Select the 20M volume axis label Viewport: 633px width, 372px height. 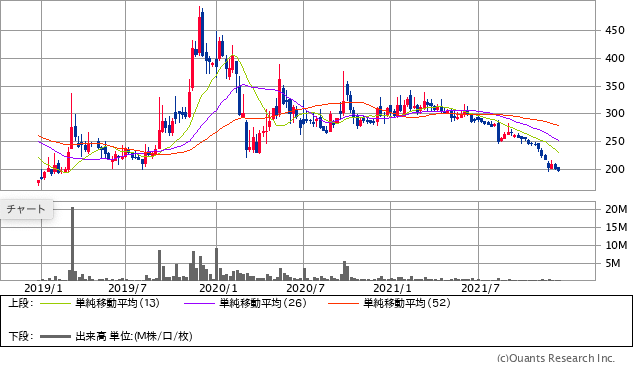point(616,209)
